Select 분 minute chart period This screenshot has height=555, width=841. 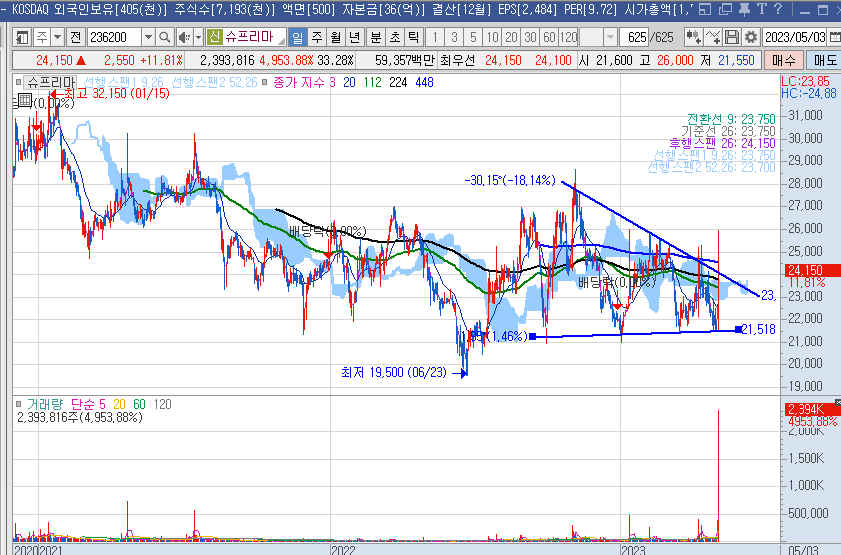[x=376, y=38]
